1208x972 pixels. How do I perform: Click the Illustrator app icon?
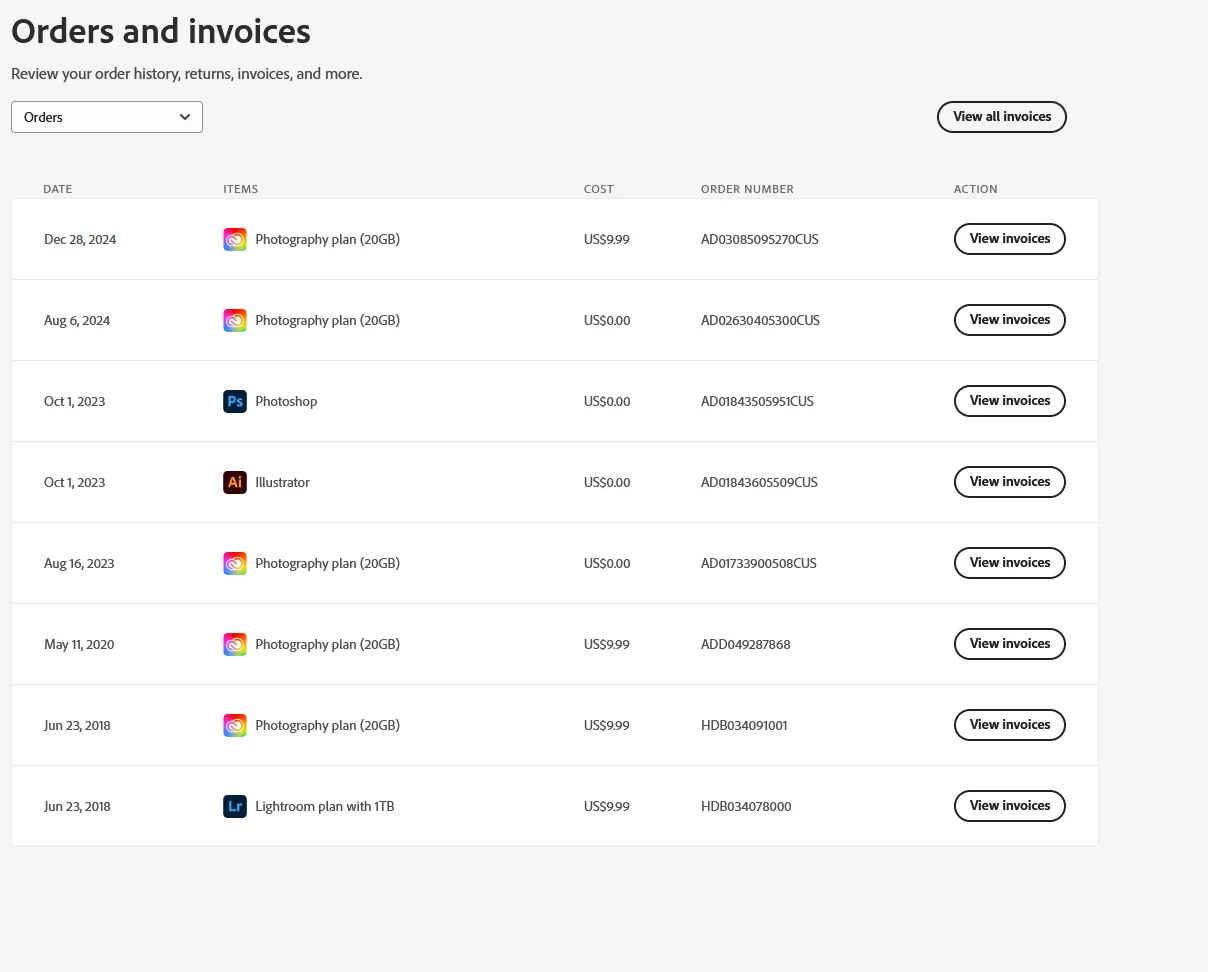235,483
